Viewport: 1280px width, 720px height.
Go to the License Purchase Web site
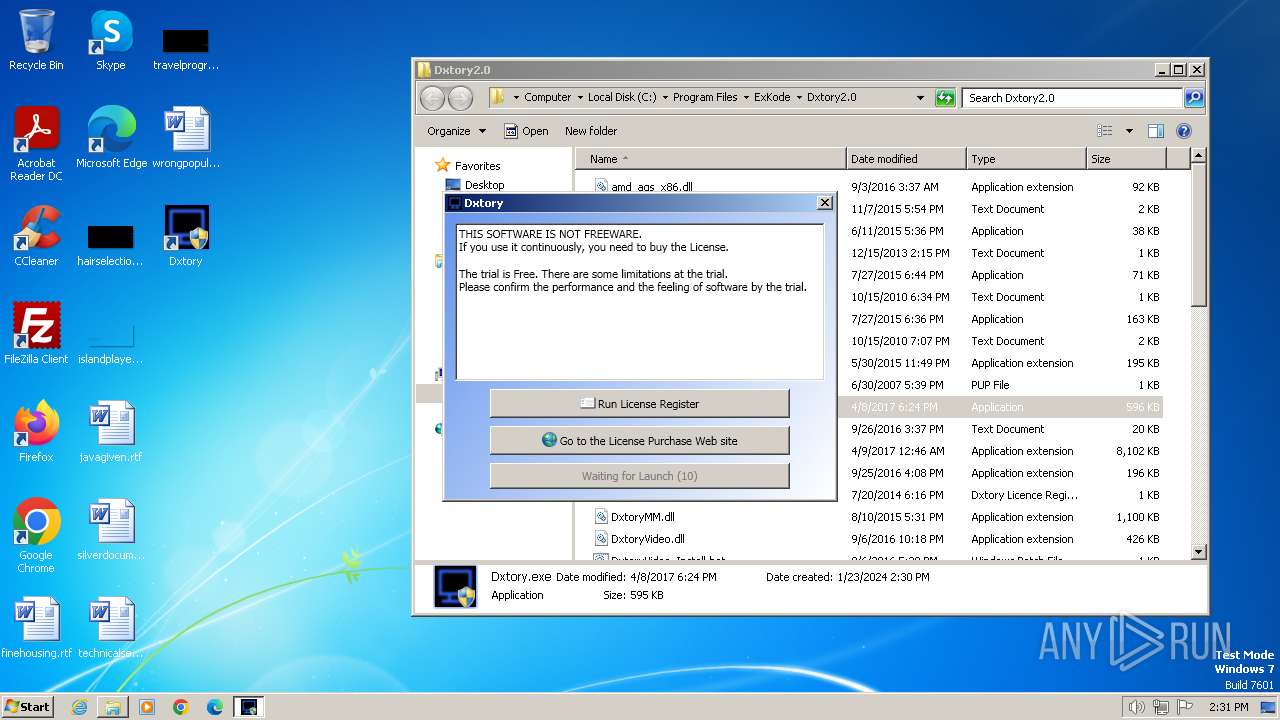click(x=640, y=441)
